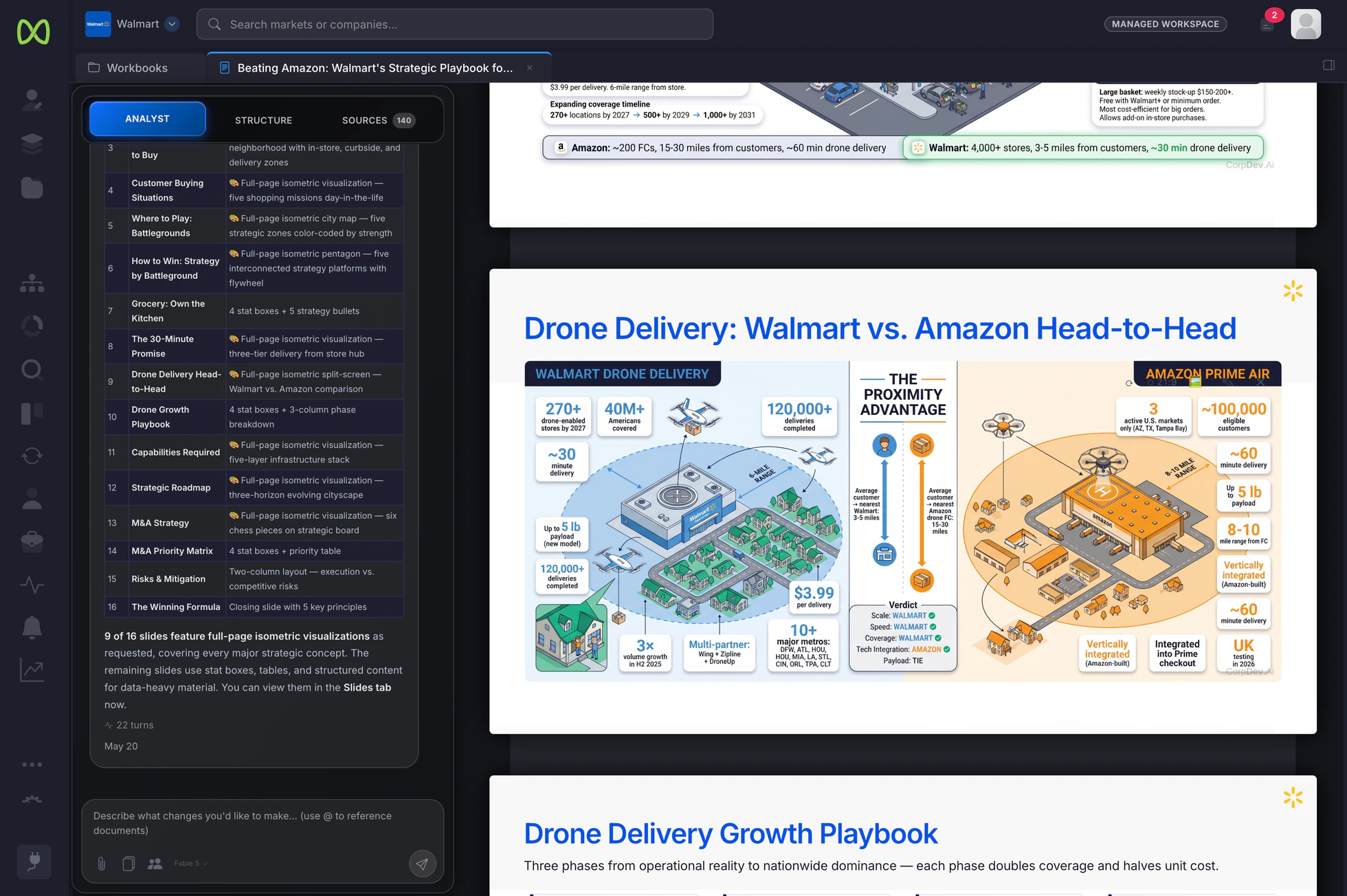1347x896 pixels.
Task: Click the Walmart company logo
Action: tap(98, 24)
